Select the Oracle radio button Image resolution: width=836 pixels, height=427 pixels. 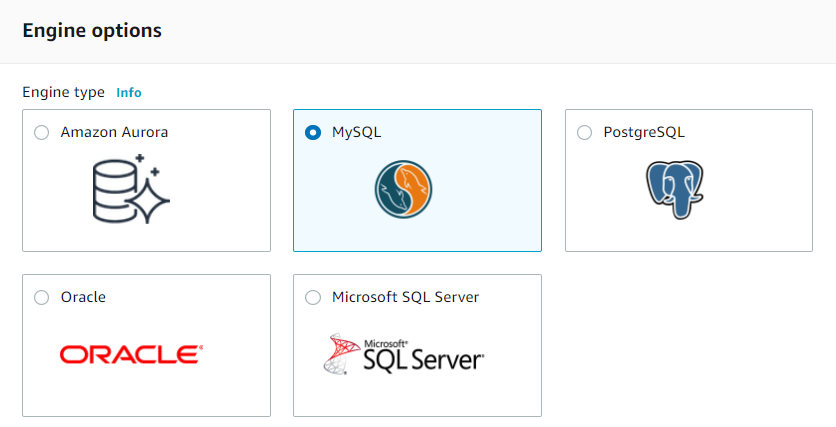[x=41, y=297]
